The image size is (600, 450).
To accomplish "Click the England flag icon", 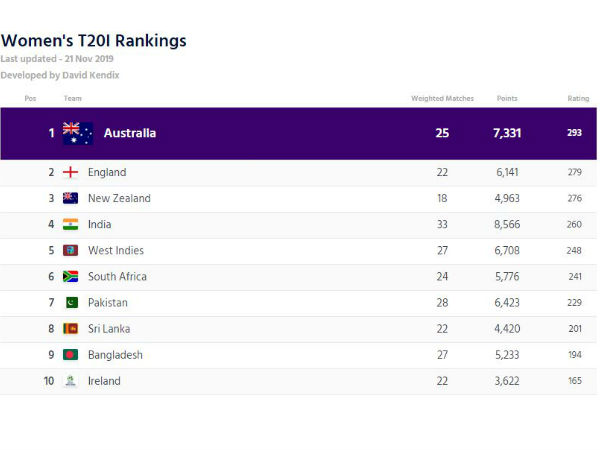I will (x=71, y=172).
